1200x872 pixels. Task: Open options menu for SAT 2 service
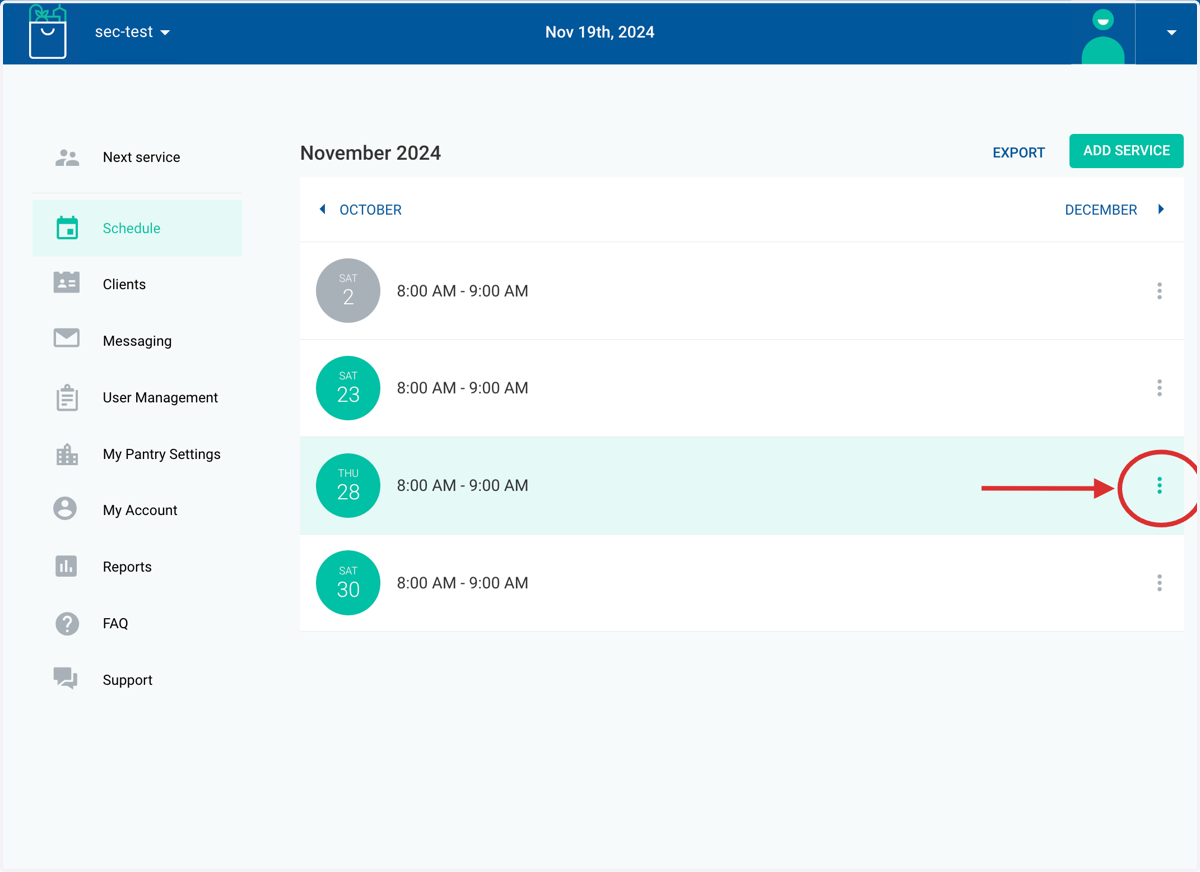coord(1159,291)
